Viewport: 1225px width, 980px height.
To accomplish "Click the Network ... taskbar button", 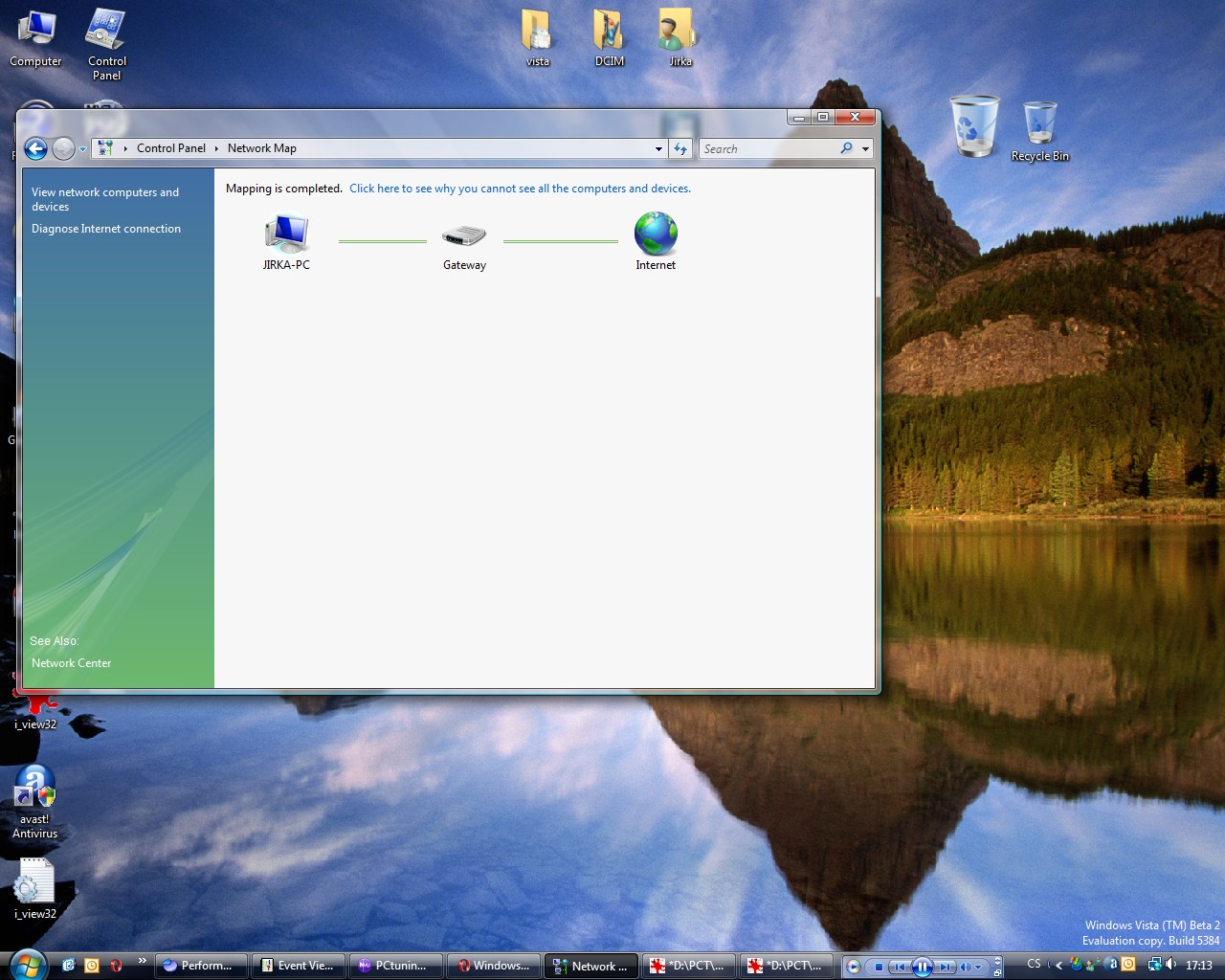I will [590, 966].
